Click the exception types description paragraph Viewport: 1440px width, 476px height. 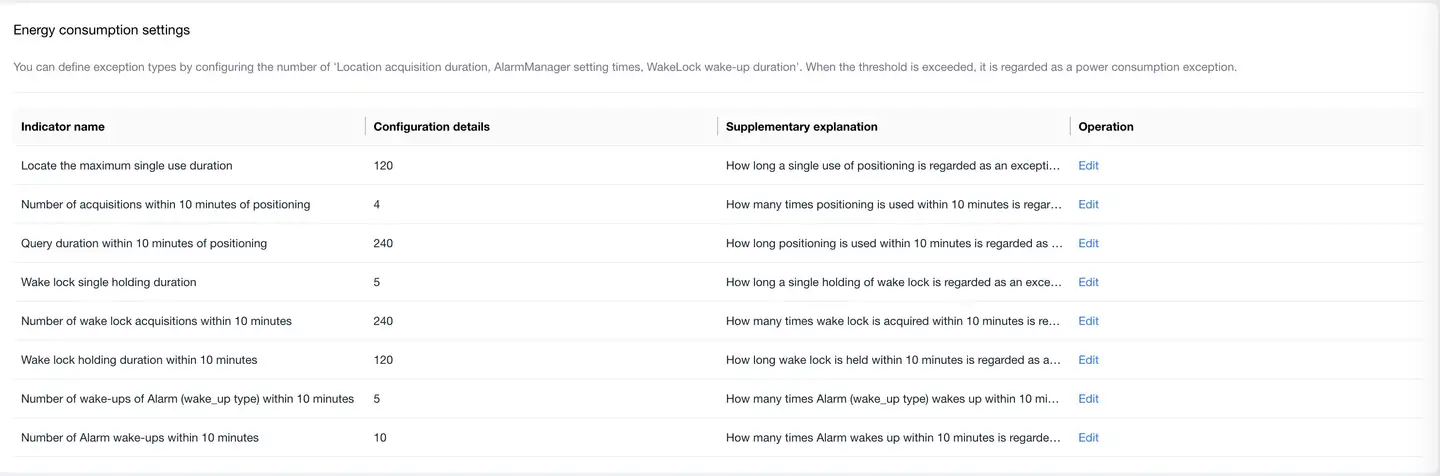(x=625, y=68)
